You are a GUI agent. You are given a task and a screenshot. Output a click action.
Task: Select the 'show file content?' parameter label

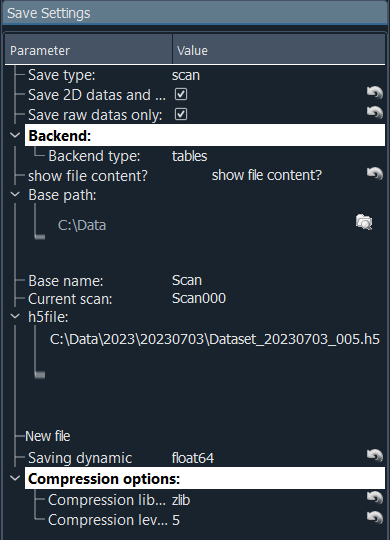(x=88, y=176)
